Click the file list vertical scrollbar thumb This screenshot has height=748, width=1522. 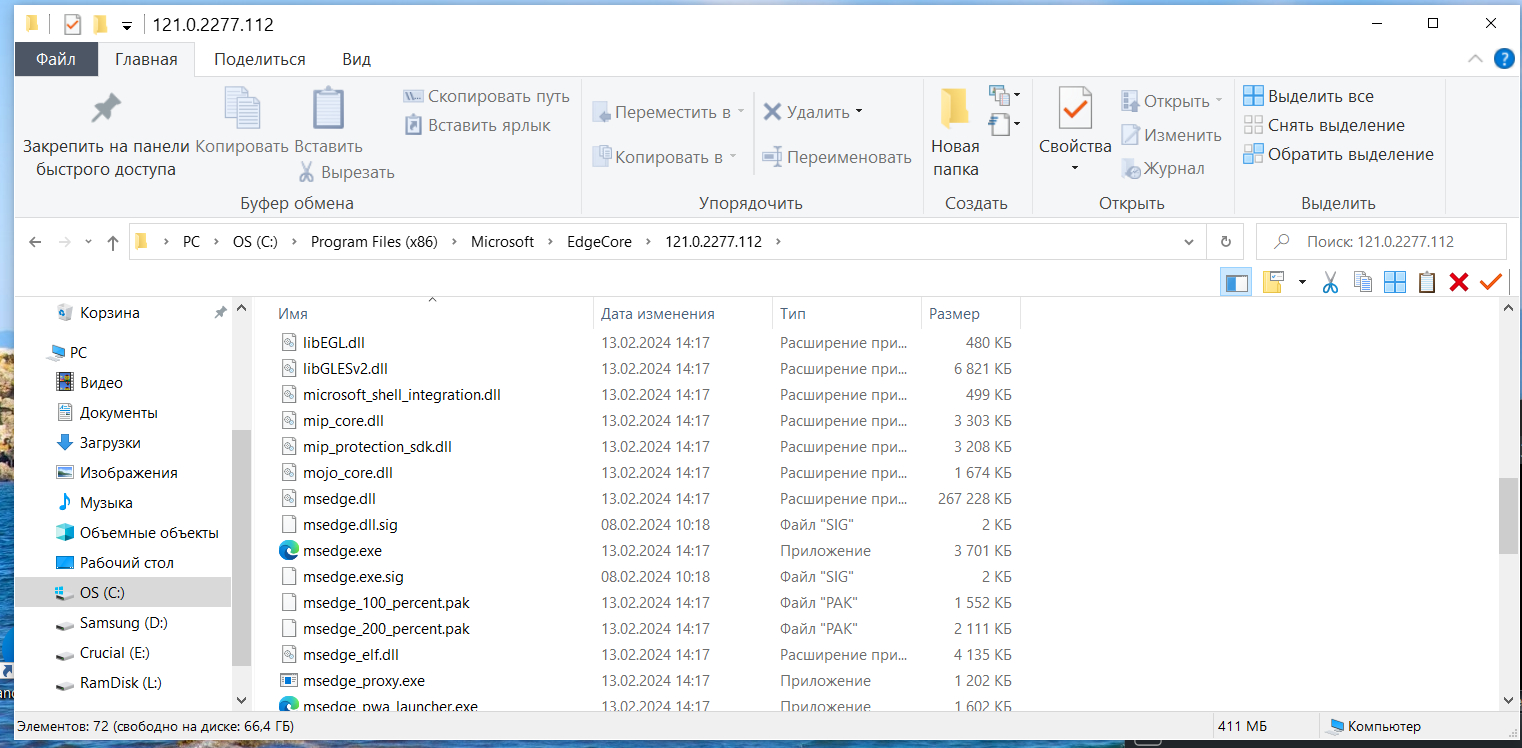[1509, 515]
